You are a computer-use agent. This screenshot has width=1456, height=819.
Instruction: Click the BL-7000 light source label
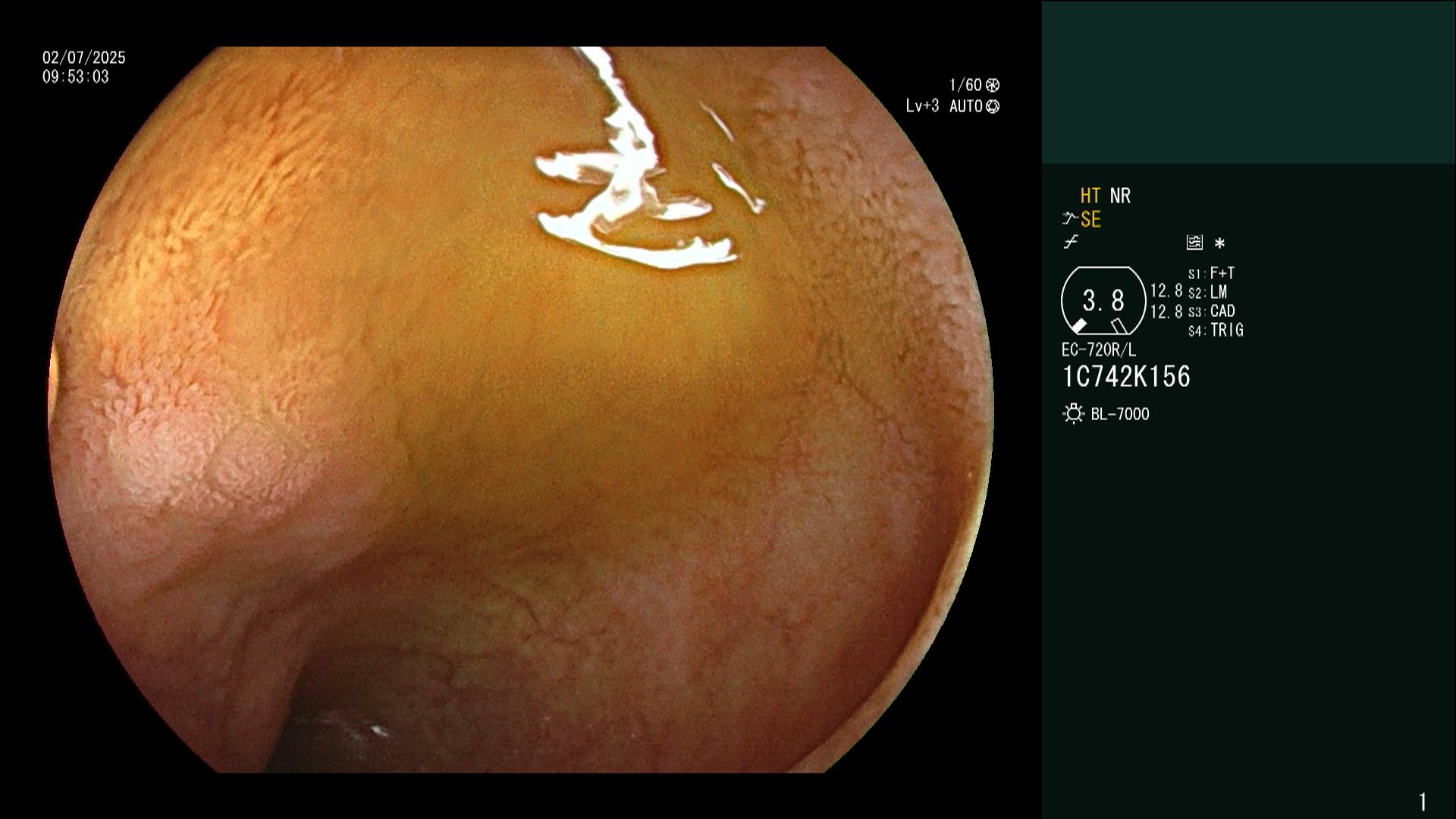click(x=1120, y=414)
